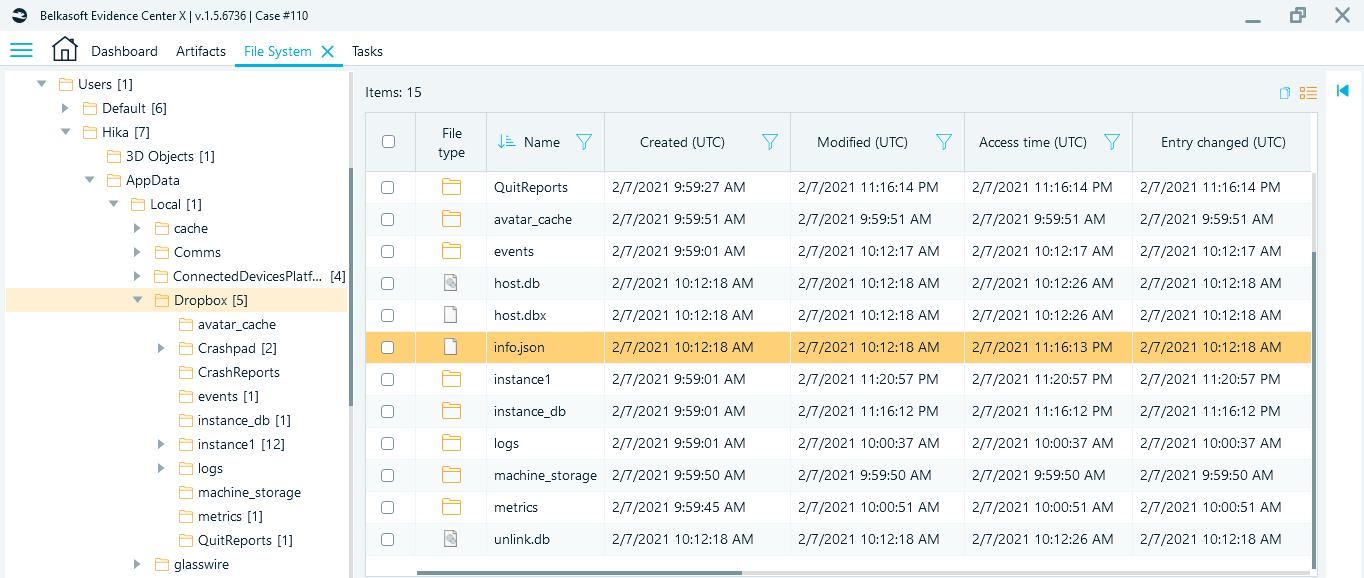Open the Modified (UTC) column filter

click(944, 142)
